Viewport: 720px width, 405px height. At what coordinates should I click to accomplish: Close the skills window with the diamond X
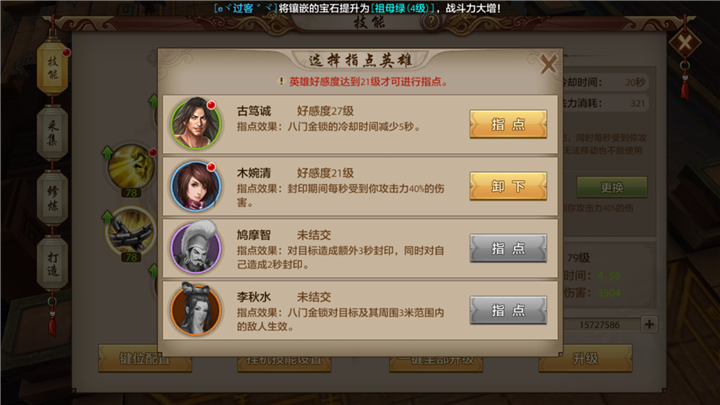(x=685, y=44)
